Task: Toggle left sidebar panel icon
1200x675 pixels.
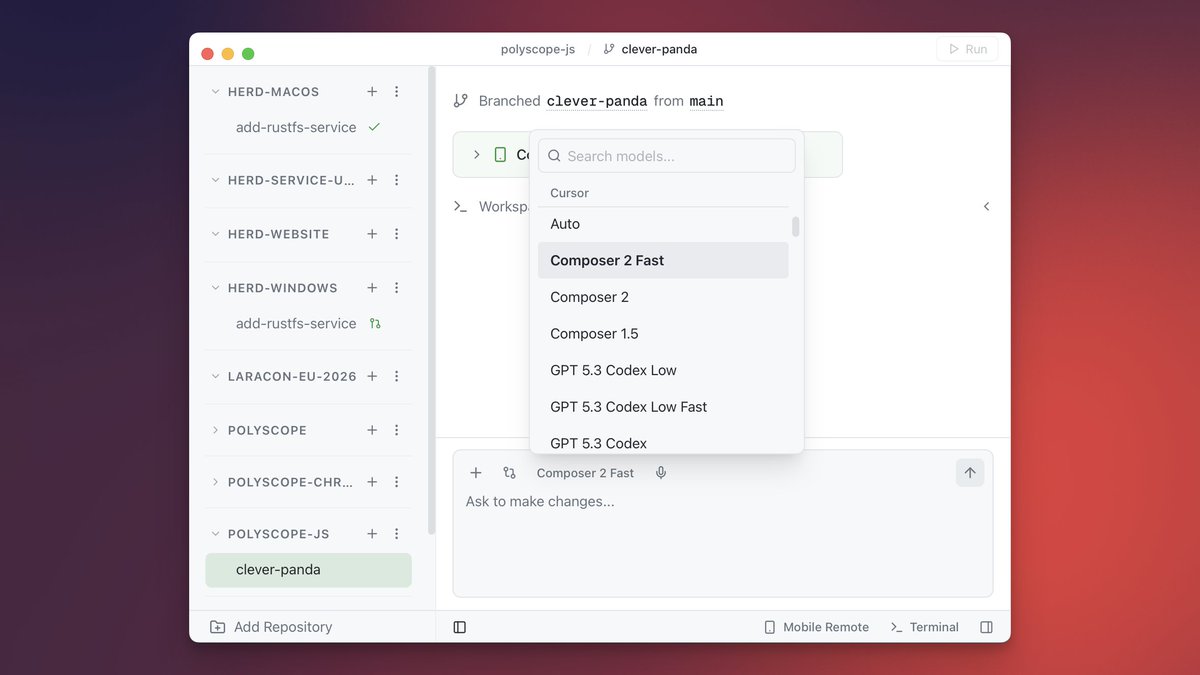Action: pyautogui.click(x=460, y=627)
